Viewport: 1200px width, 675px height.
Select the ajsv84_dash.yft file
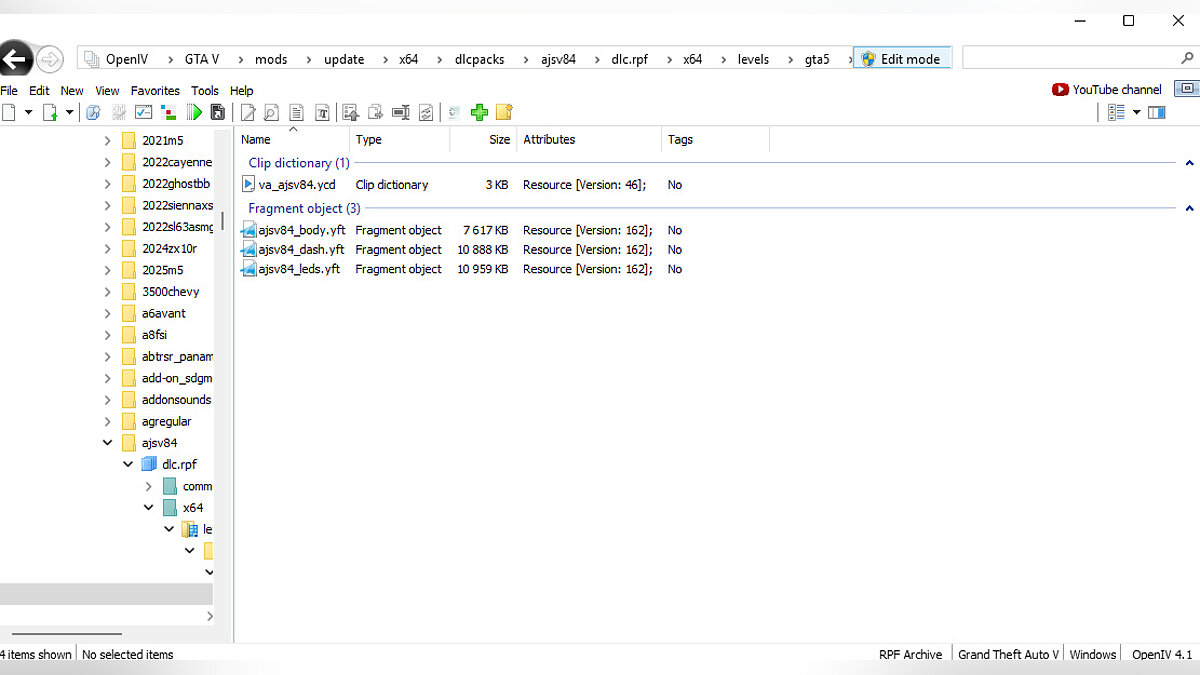click(x=301, y=250)
